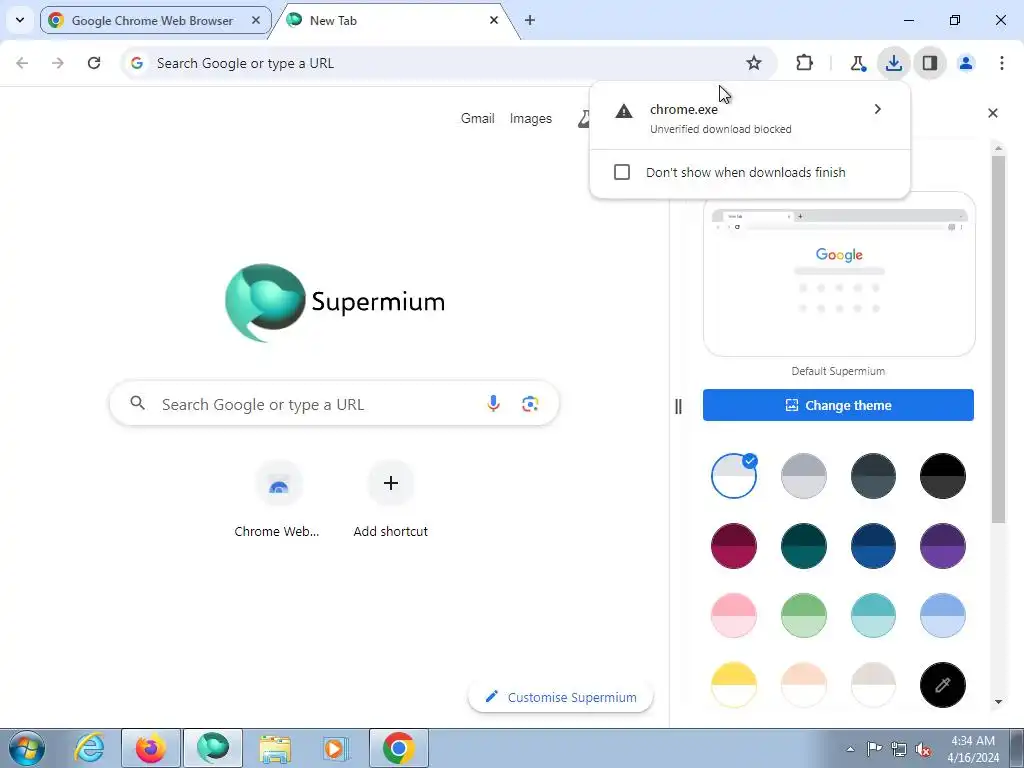Open the Gmail link
The width and height of the screenshot is (1024, 768).
(477, 118)
